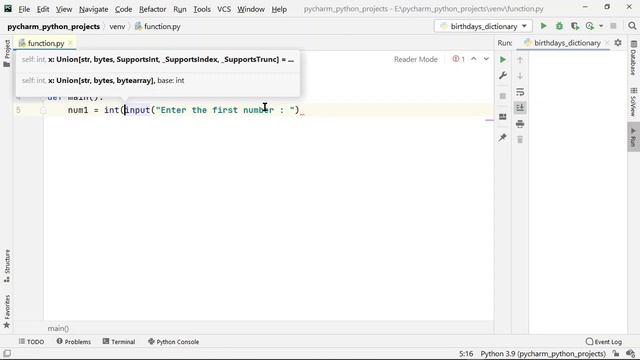Viewport: 640px width, 360px height.
Task: Open the run options dropdown arrow beside Profile
Action: click(x=601, y=26)
